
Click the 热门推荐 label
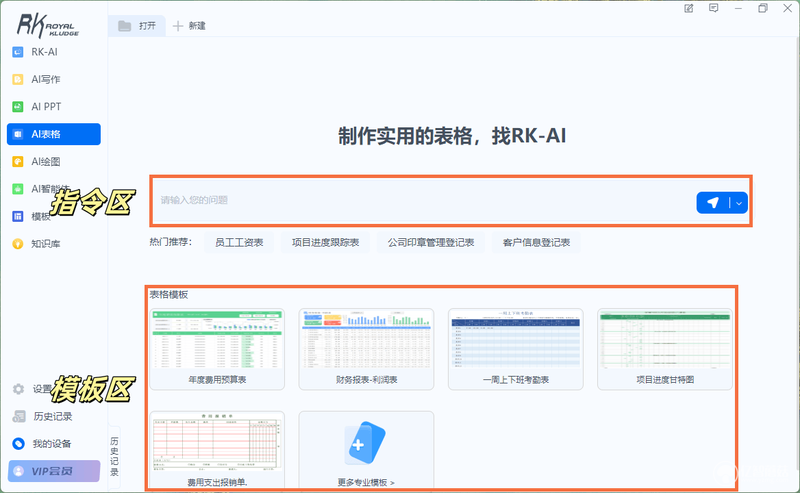[x=170, y=242]
